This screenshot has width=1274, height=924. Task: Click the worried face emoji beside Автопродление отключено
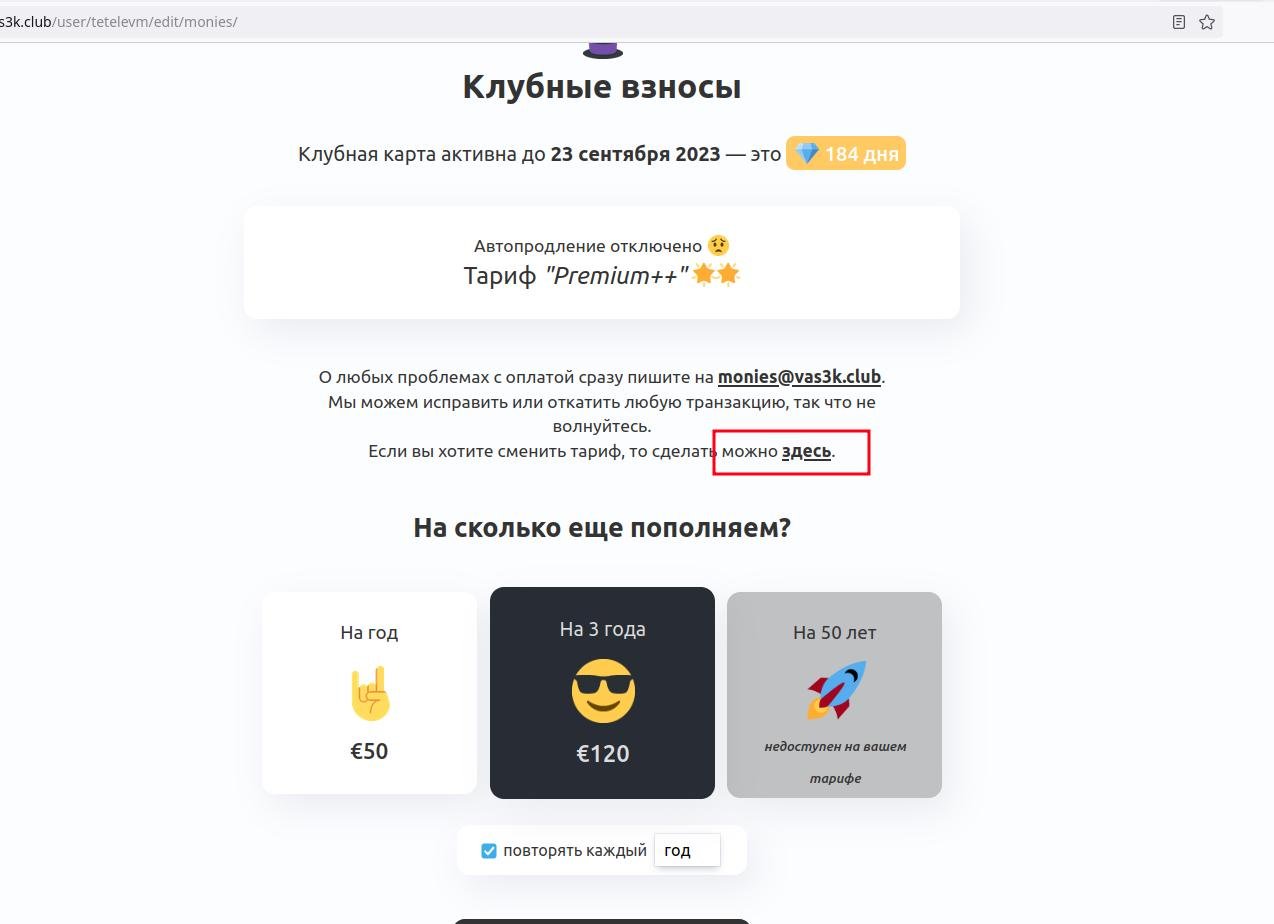point(718,245)
